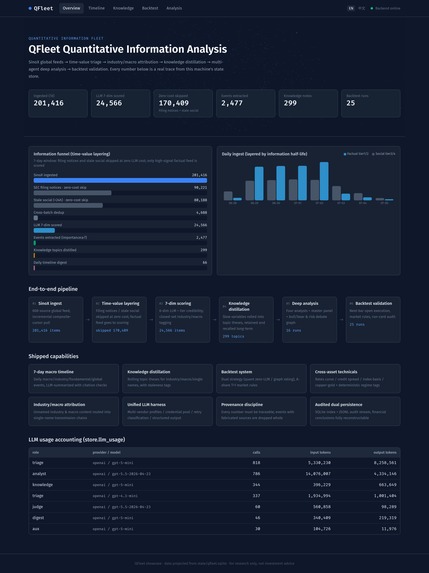Select the Audited dual persistence card
The width and height of the screenshot is (429, 573).
coord(355,411)
